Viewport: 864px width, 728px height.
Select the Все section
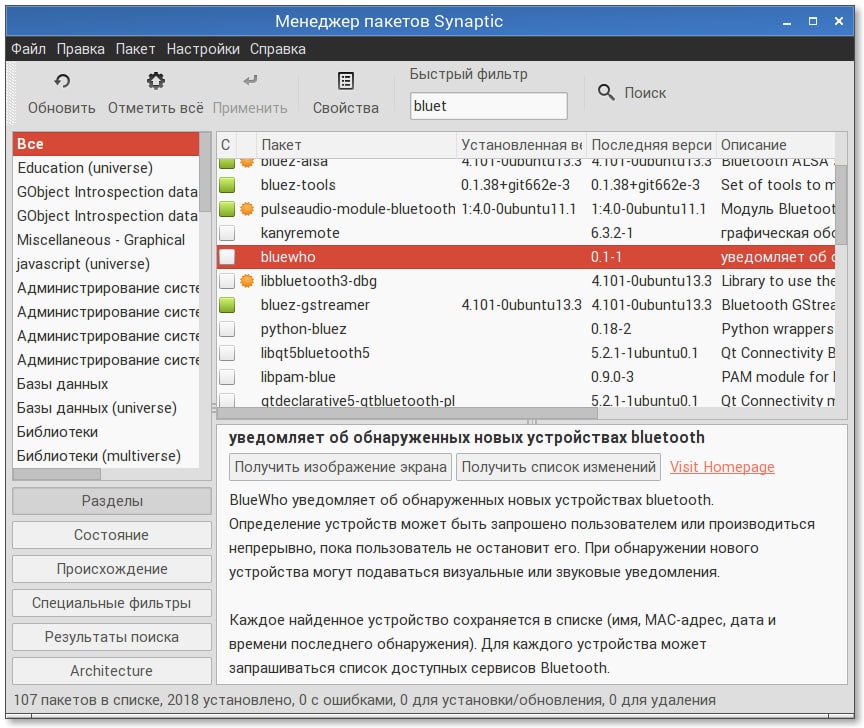[106, 144]
